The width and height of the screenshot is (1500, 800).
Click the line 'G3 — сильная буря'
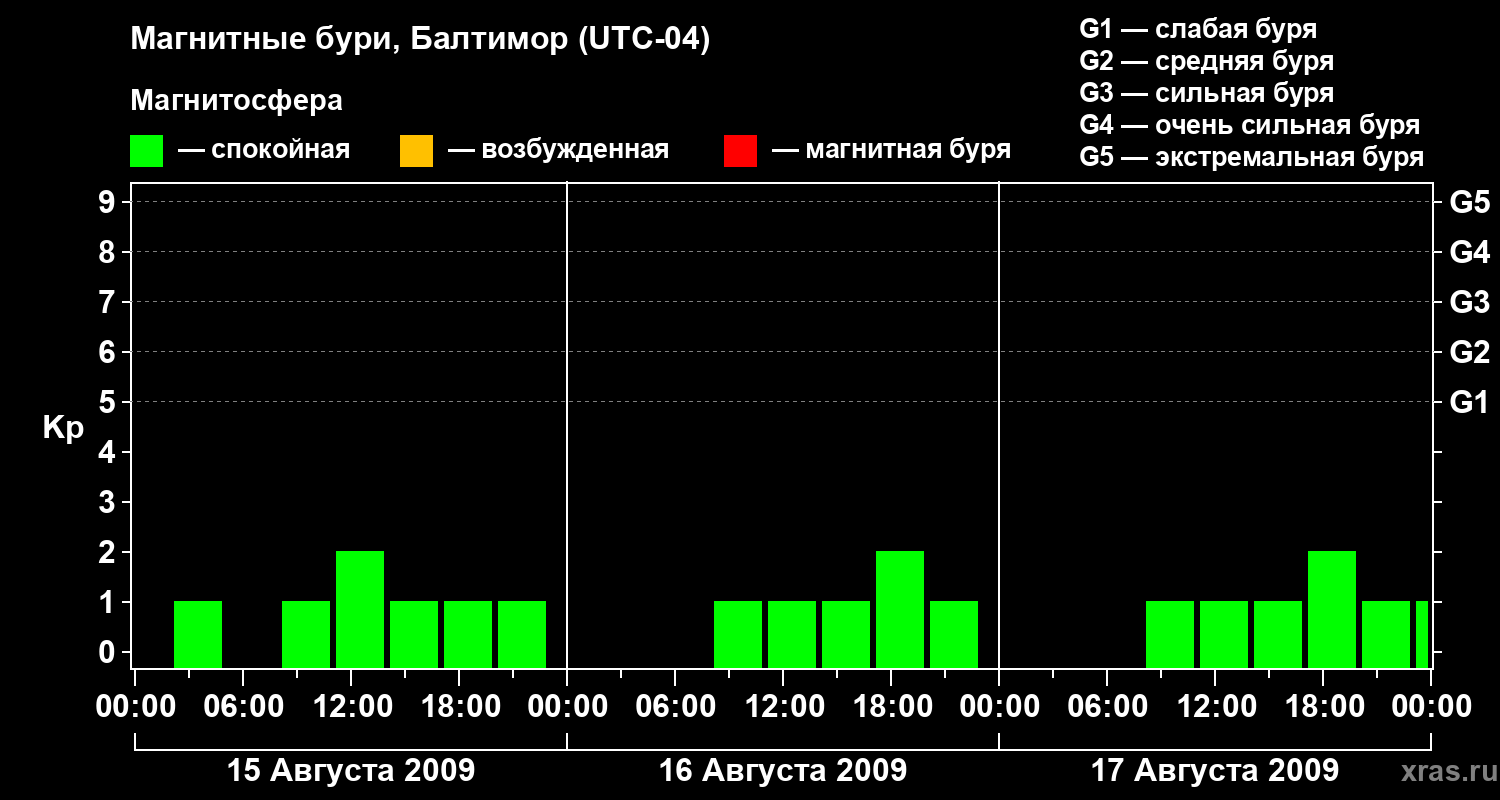point(1206,93)
